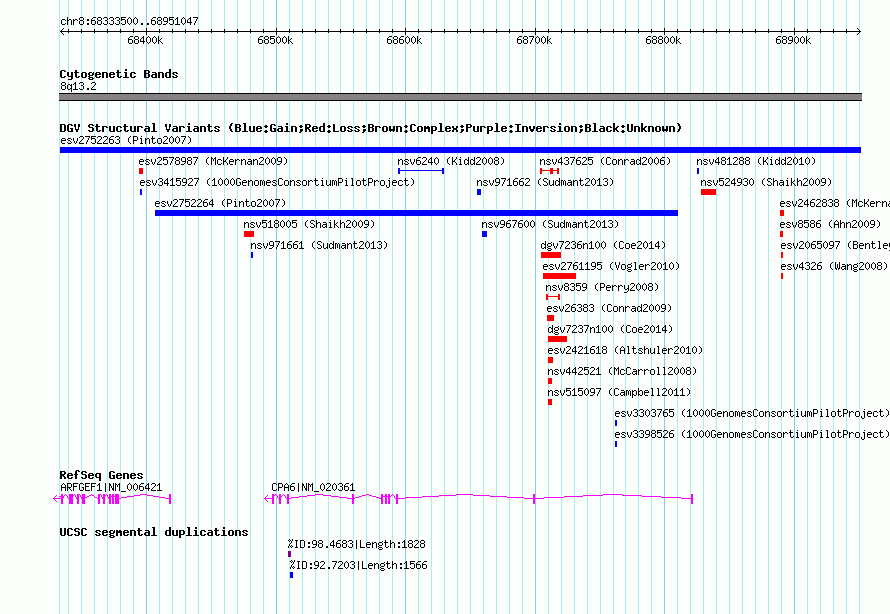Click the 68900k ruler tick label
The width and height of the screenshot is (890, 614).
click(x=793, y=40)
